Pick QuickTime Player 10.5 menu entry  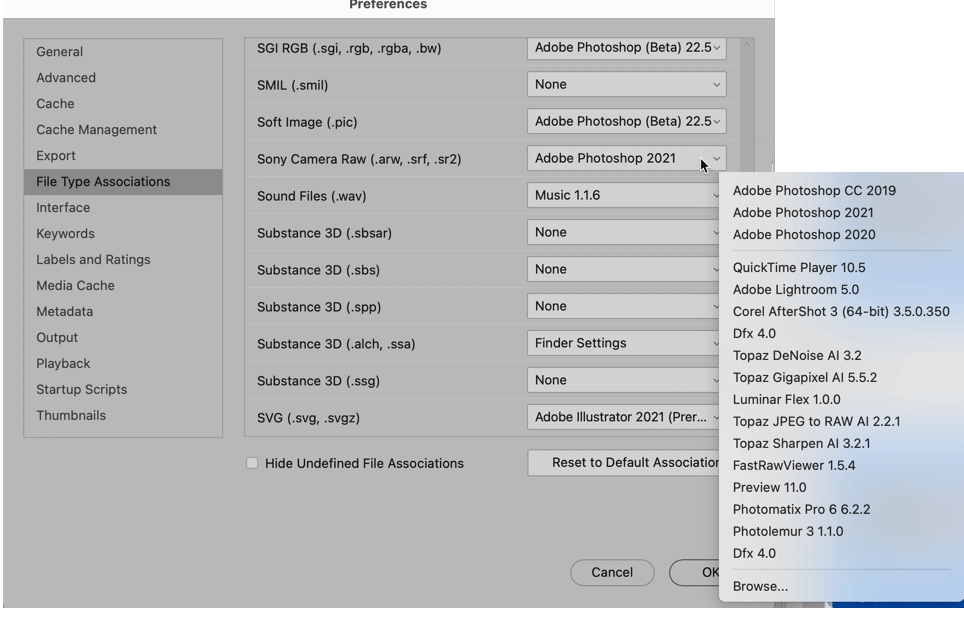tap(799, 268)
